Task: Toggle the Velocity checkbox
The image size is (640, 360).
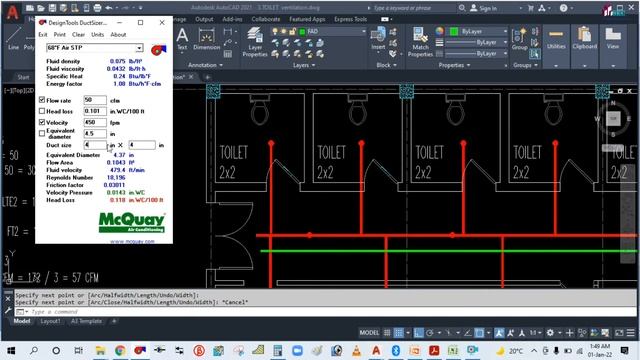Action: tap(42, 122)
